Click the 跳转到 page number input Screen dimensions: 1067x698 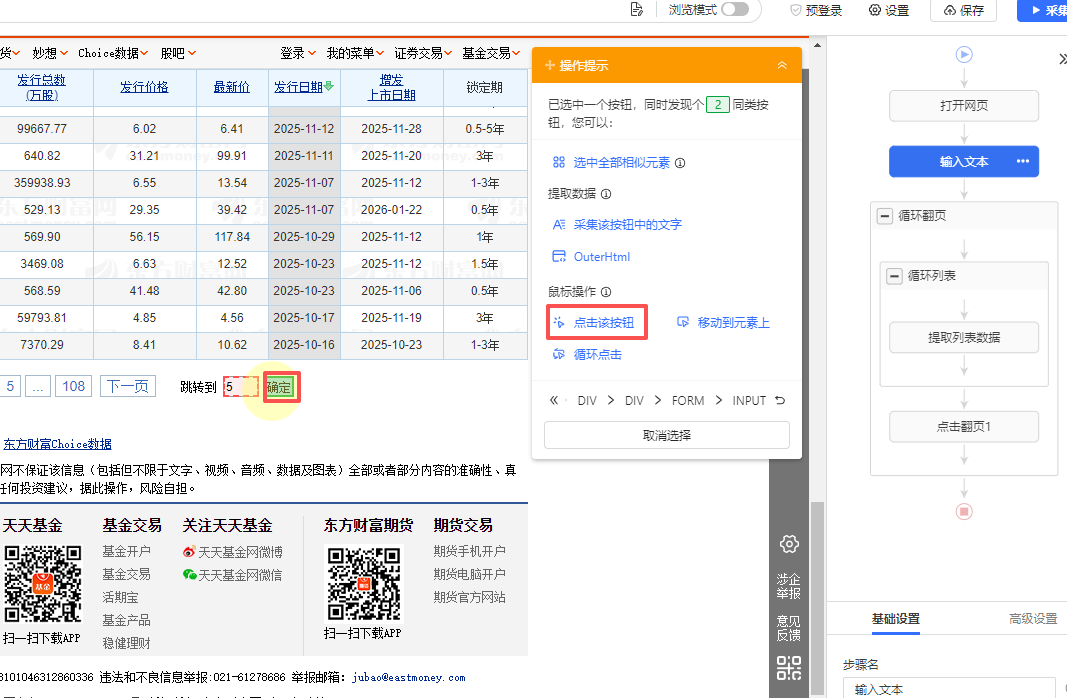pyautogui.click(x=241, y=387)
